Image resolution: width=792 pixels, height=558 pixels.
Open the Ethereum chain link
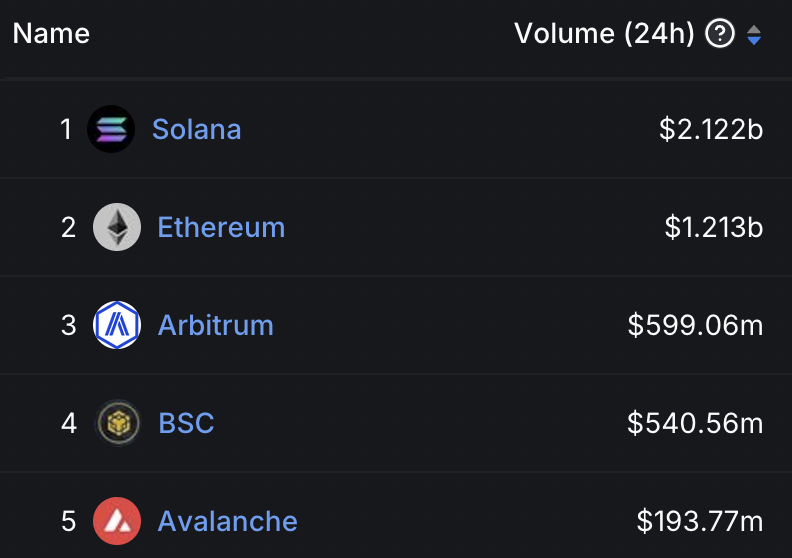(221, 227)
